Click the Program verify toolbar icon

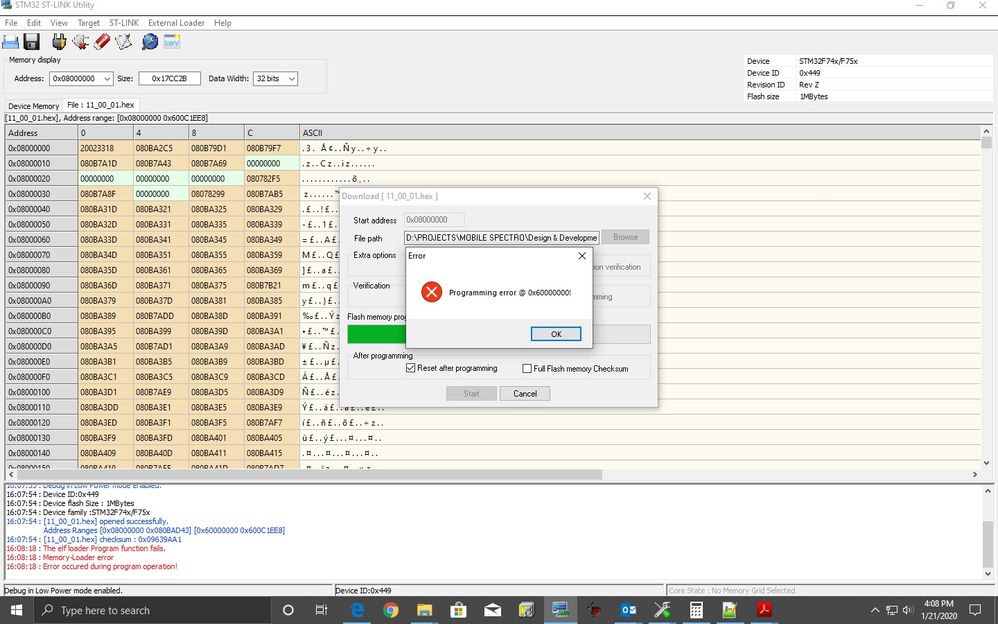click(x=123, y=42)
